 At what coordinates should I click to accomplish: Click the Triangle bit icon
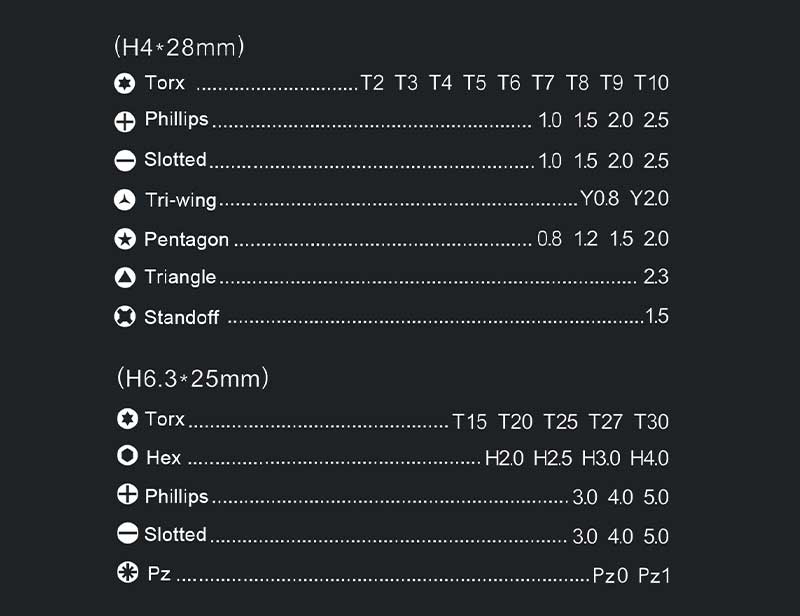pyautogui.click(x=124, y=278)
